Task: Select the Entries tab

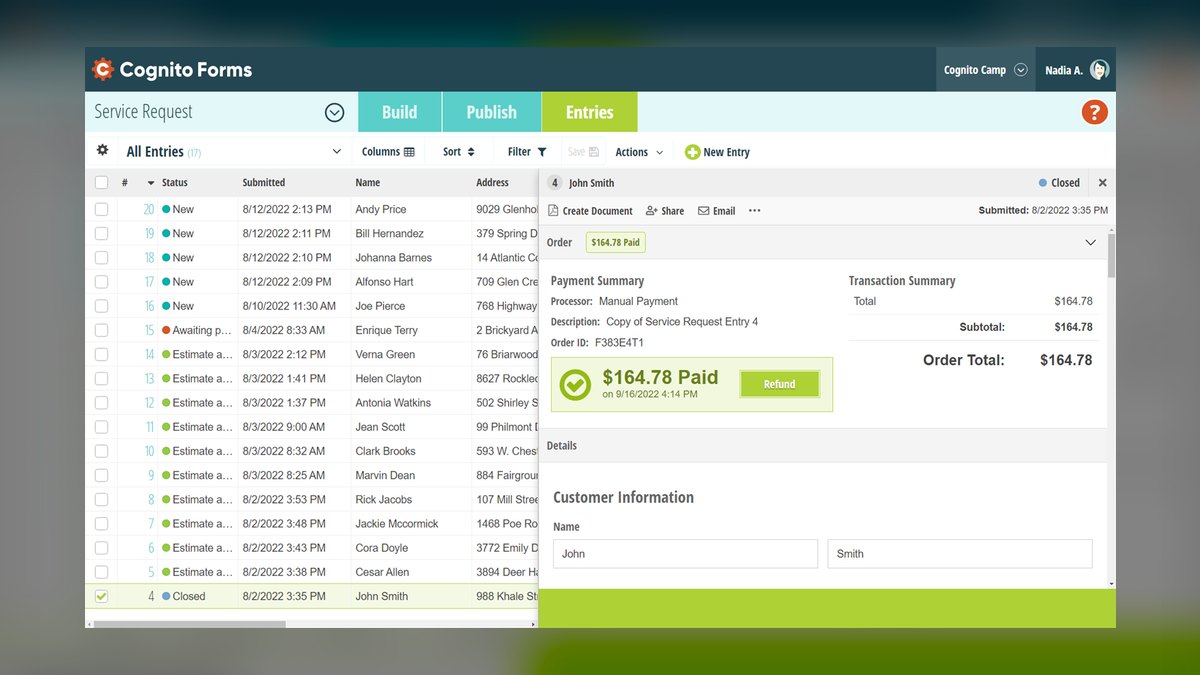Action: (x=589, y=112)
